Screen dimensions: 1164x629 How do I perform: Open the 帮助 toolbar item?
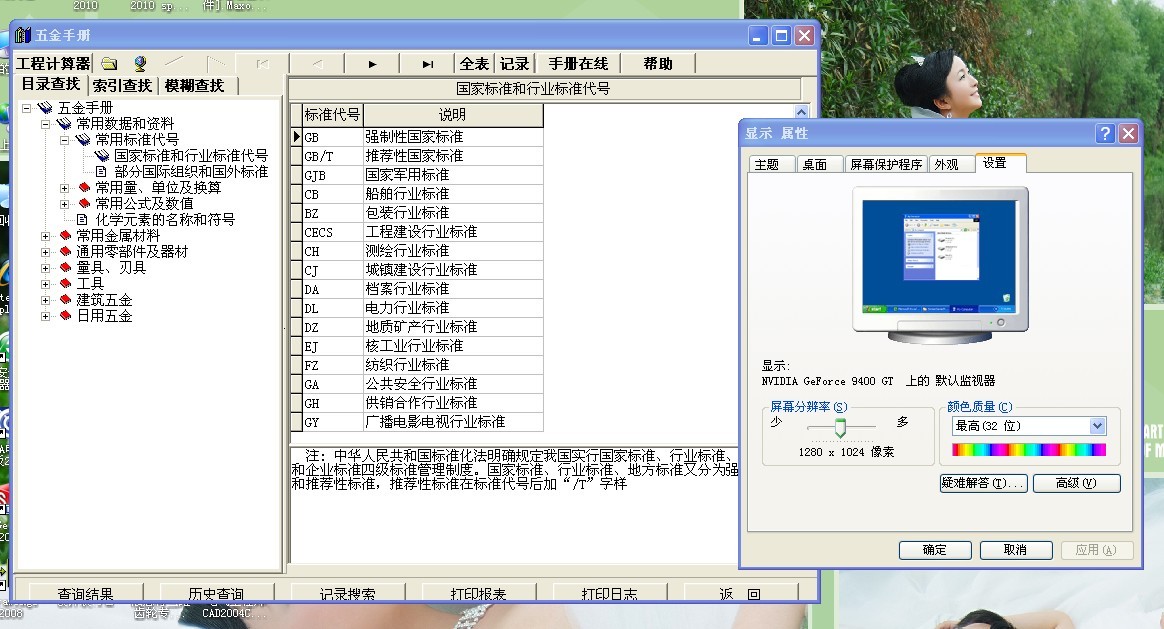[x=658, y=64]
